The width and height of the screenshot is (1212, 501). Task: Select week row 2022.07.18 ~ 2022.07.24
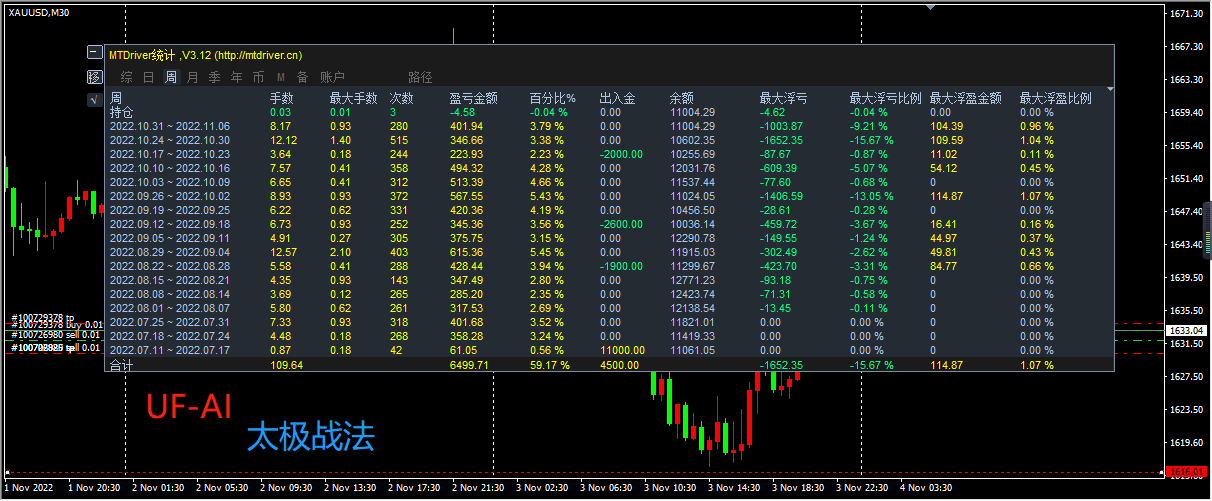[170, 337]
